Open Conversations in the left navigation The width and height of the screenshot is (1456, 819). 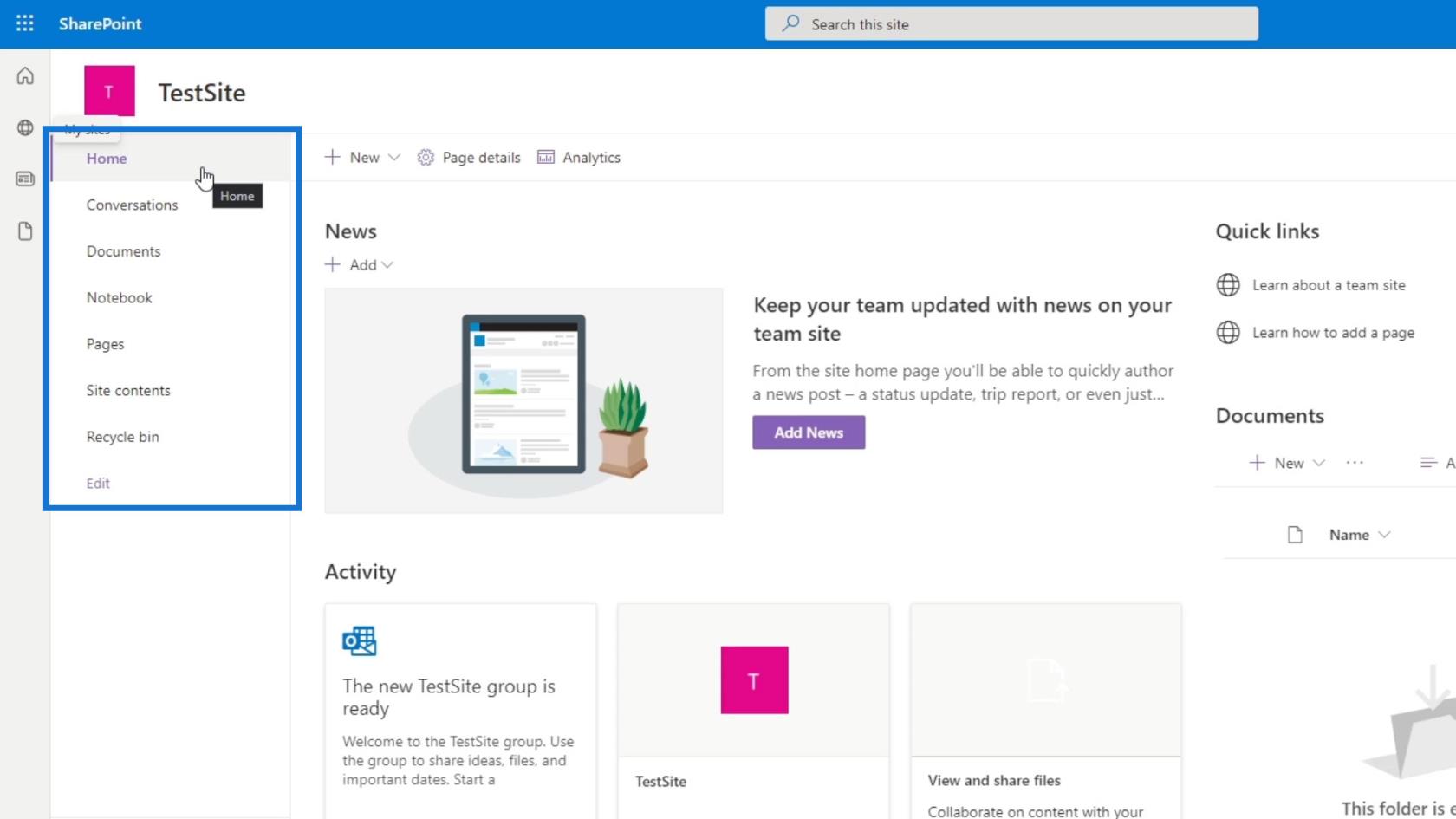point(132,205)
